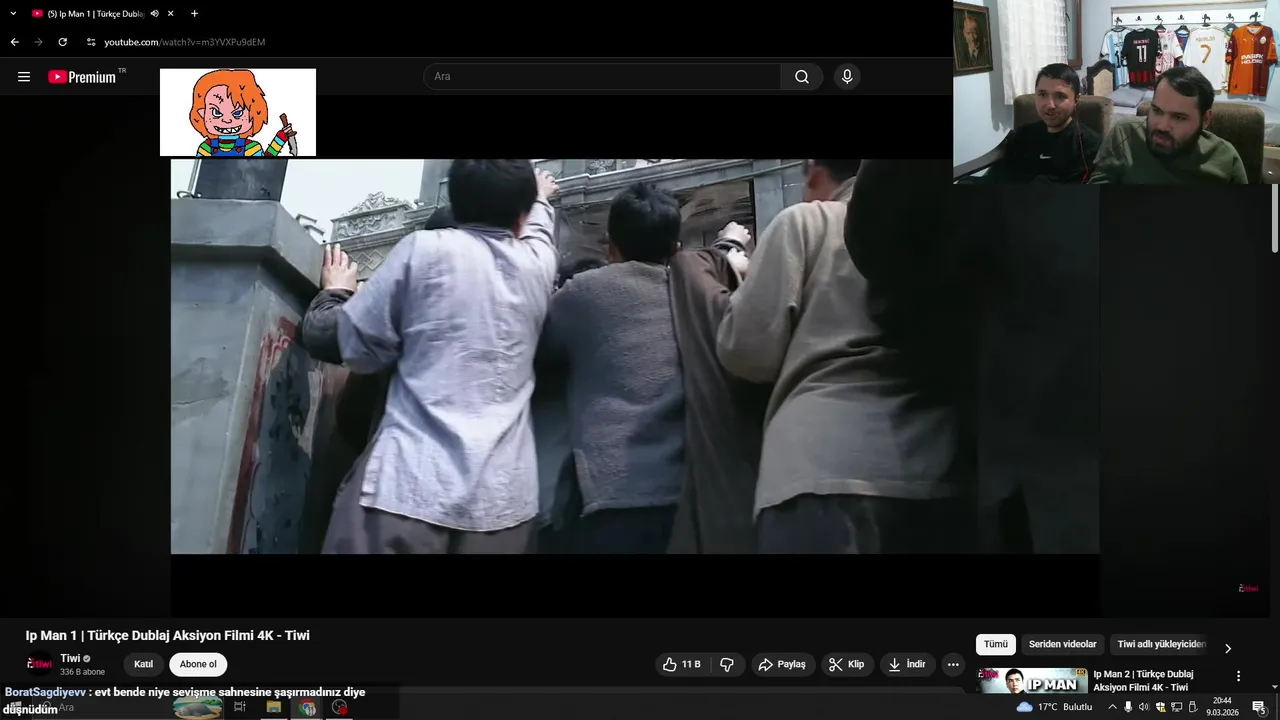Focus the Ara search field
The width and height of the screenshot is (1280, 720).
602,77
